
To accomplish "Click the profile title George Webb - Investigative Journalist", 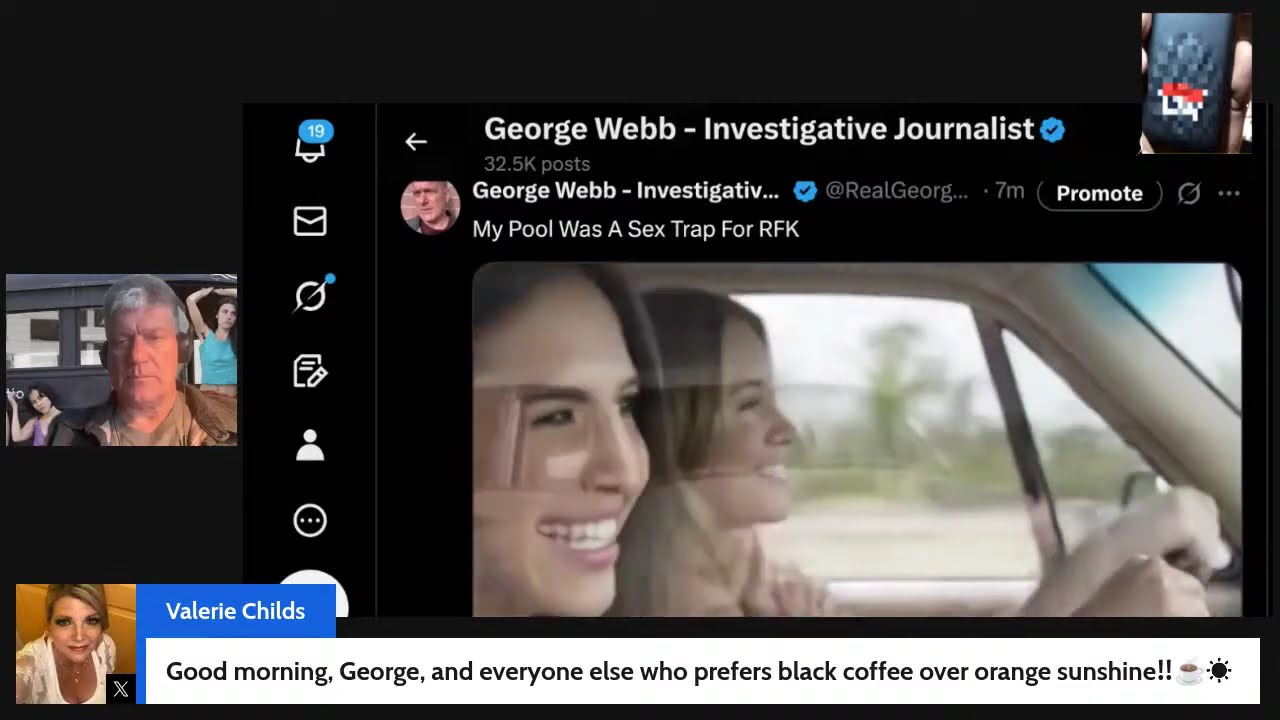I will tap(759, 129).
